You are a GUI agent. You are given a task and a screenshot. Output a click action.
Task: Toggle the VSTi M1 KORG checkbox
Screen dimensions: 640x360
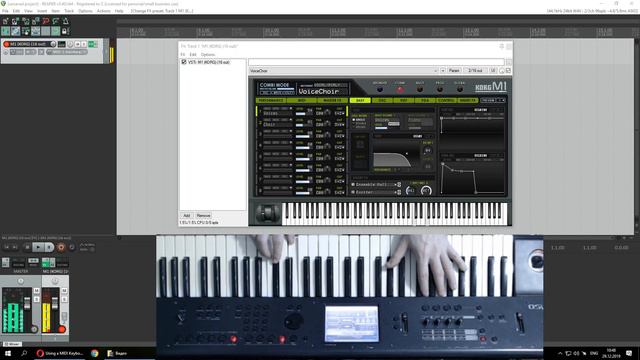pyautogui.click(x=184, y=62)
